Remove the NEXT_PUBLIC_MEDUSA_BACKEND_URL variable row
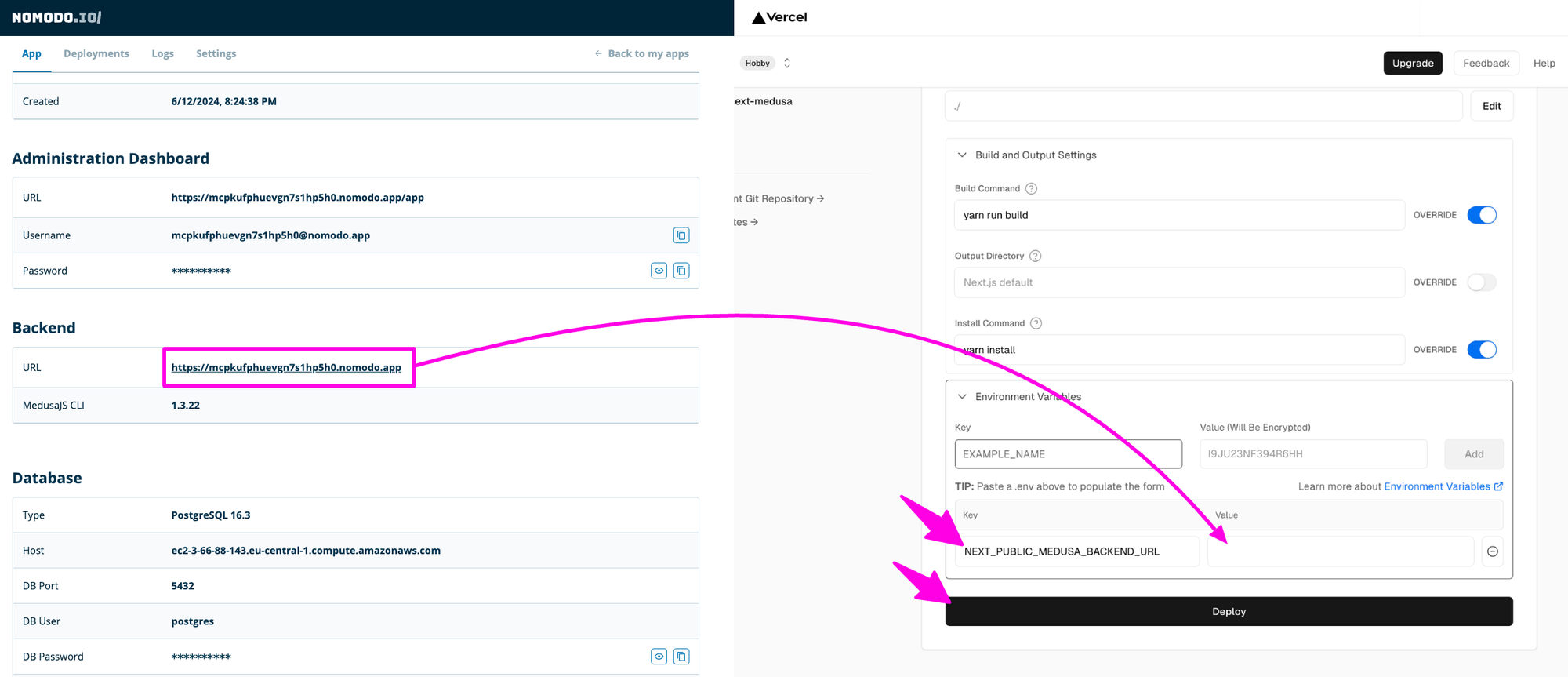This screenshot has height=677, width=1568. point(1493,551)
